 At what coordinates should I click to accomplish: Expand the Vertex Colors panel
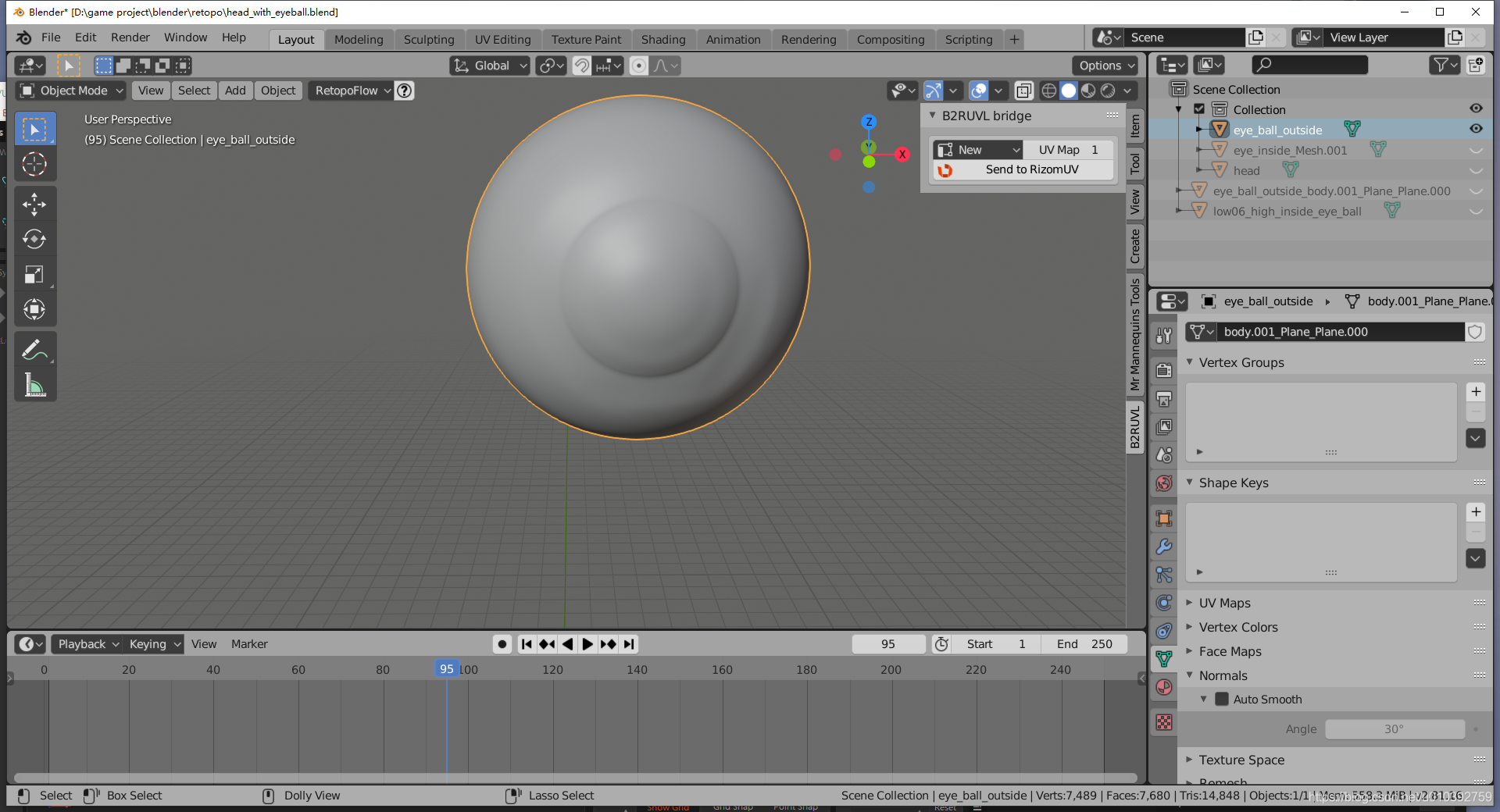(1238, 627)
